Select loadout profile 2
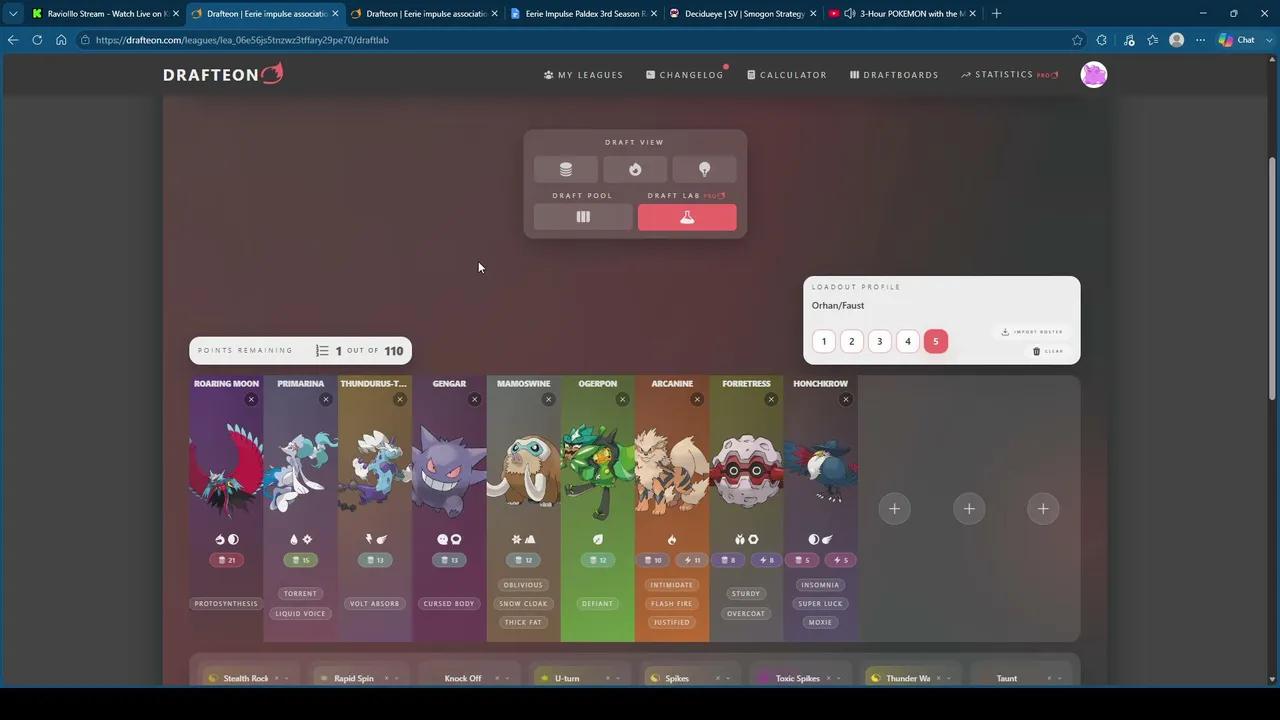Image resolution: width=1280 pixels, height=720 pixels. (852, 341)
